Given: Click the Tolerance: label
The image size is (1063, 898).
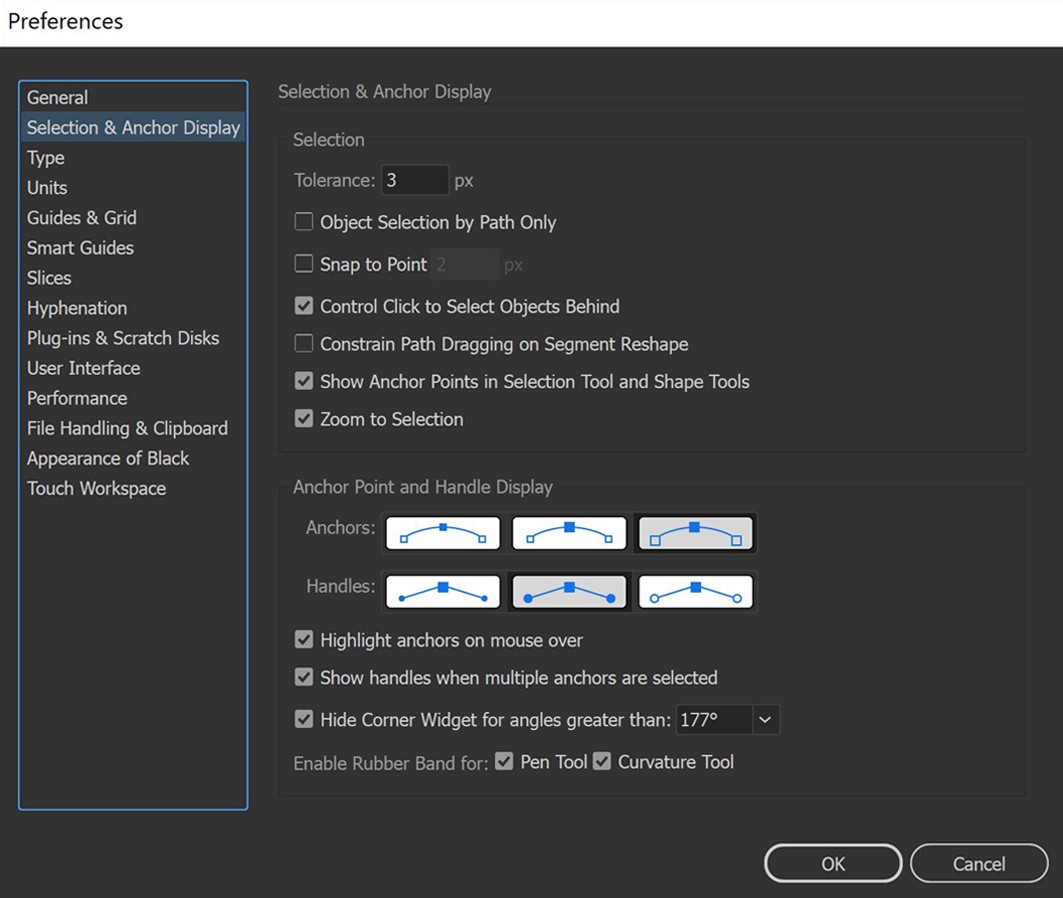Looking at the screenshot, I should pyautogui.click(x=334, y=180).
